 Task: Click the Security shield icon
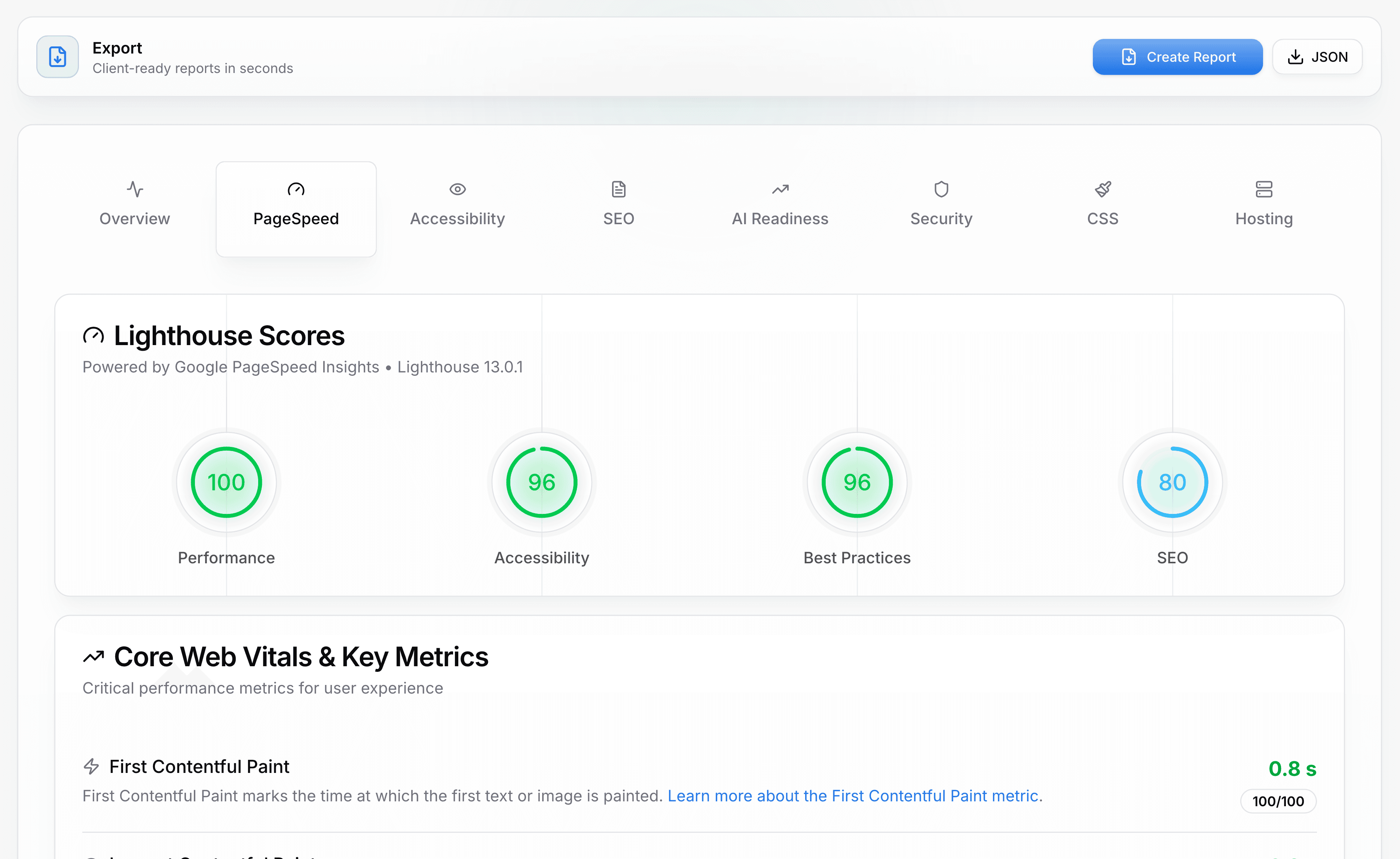pyautogui.click(x=941, y=189)
